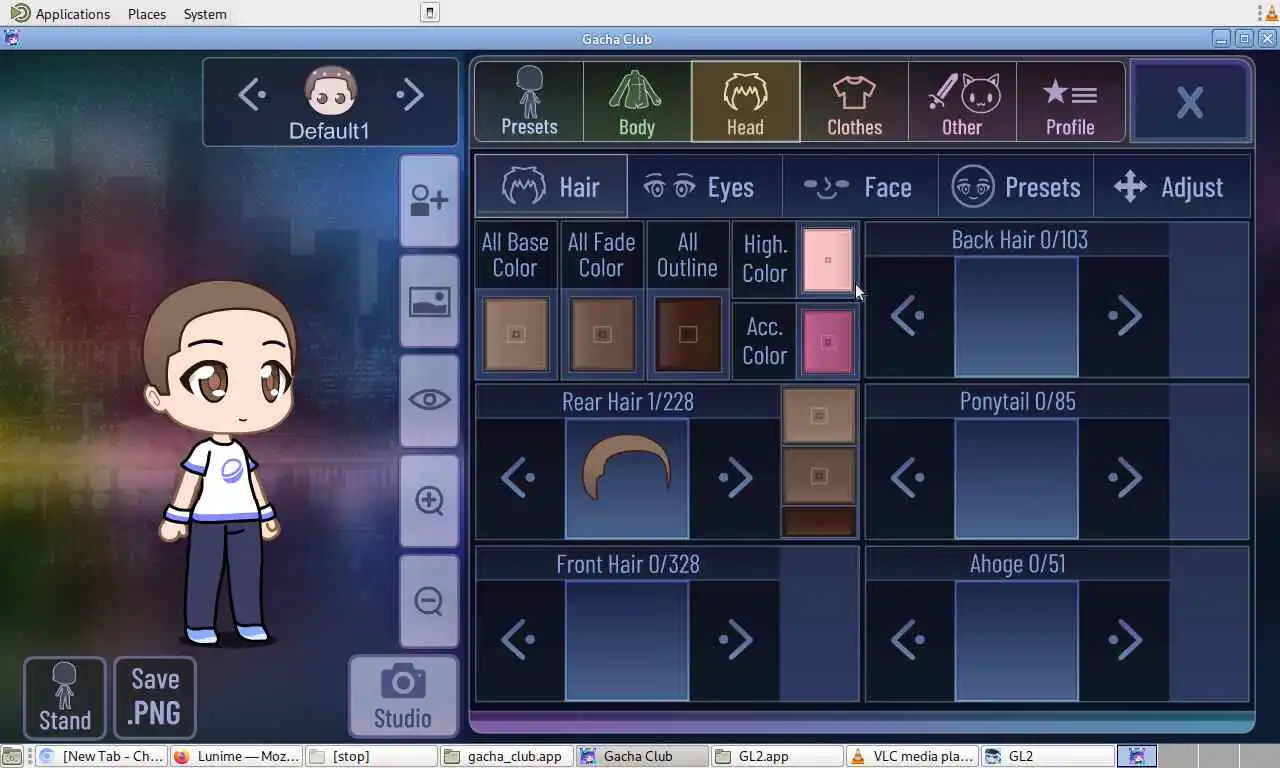Switch to the Eyes sub-tab
The image size is (1280, 768).
(705, 186)
